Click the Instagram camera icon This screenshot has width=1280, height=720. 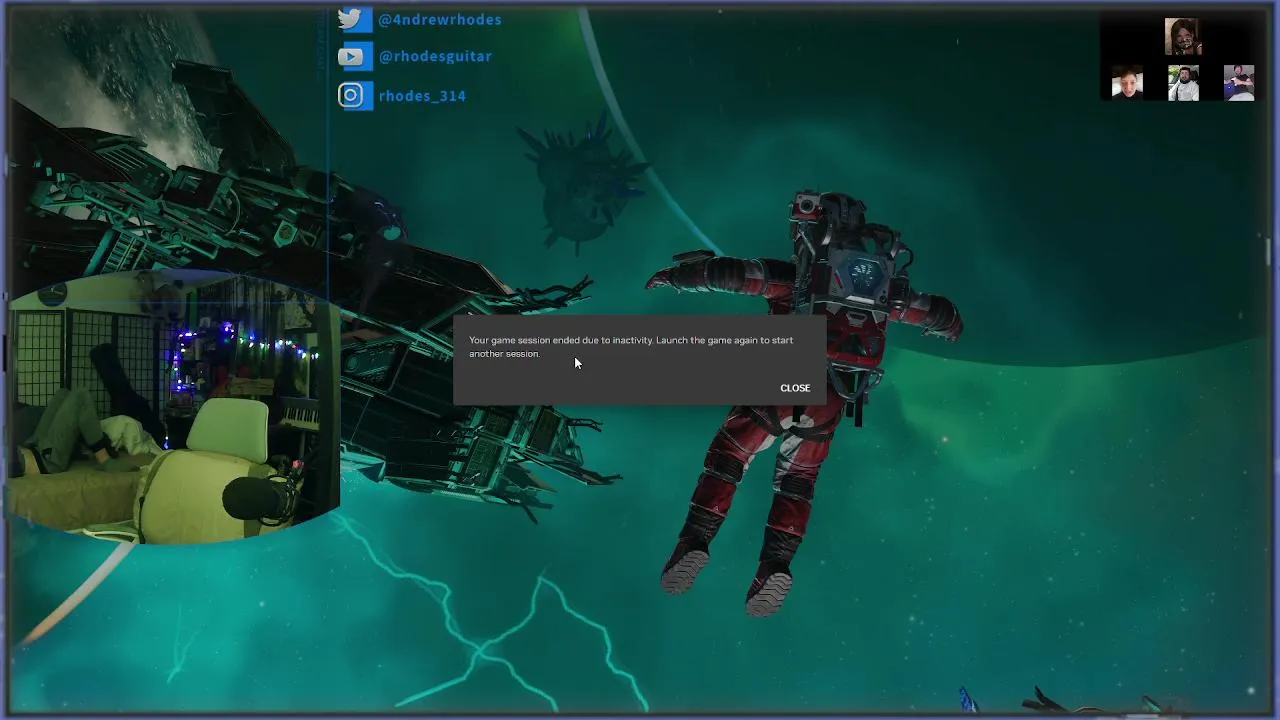350,95
